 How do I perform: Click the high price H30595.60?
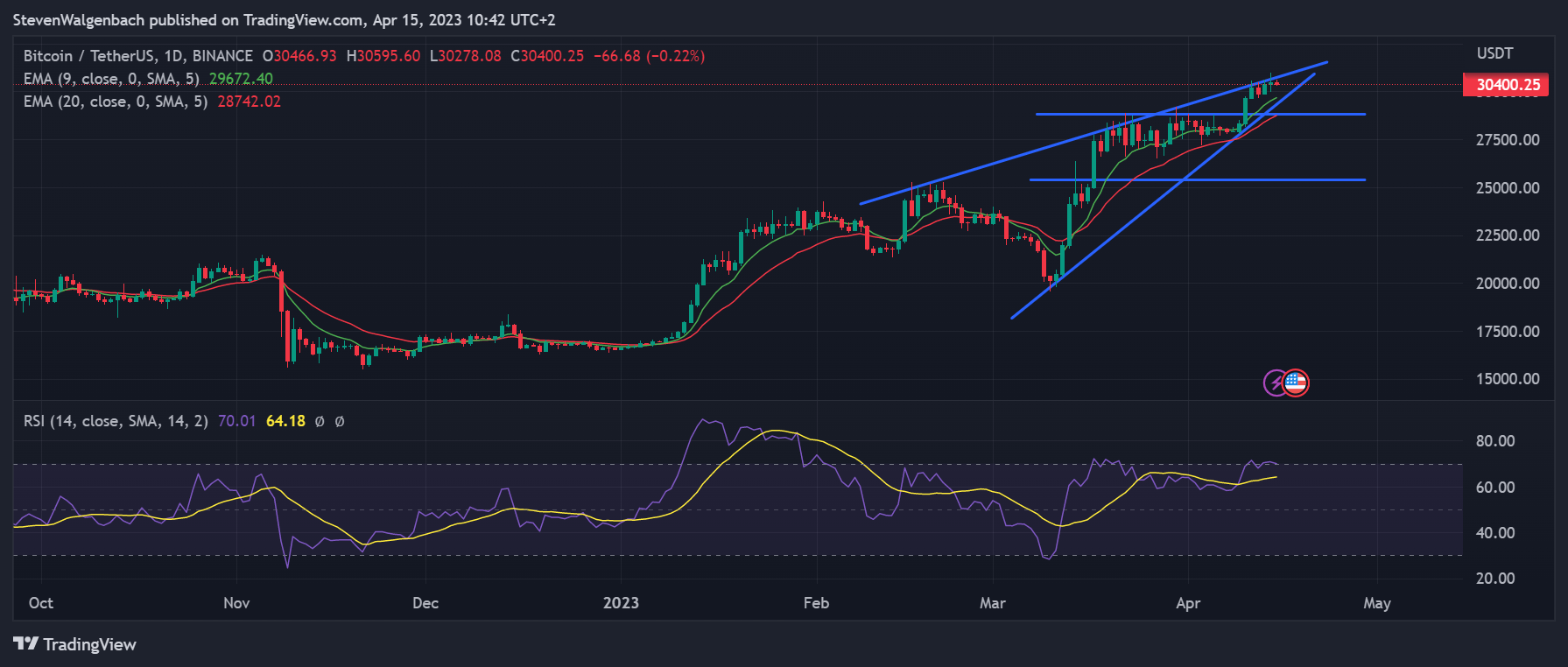click(383, 56)
